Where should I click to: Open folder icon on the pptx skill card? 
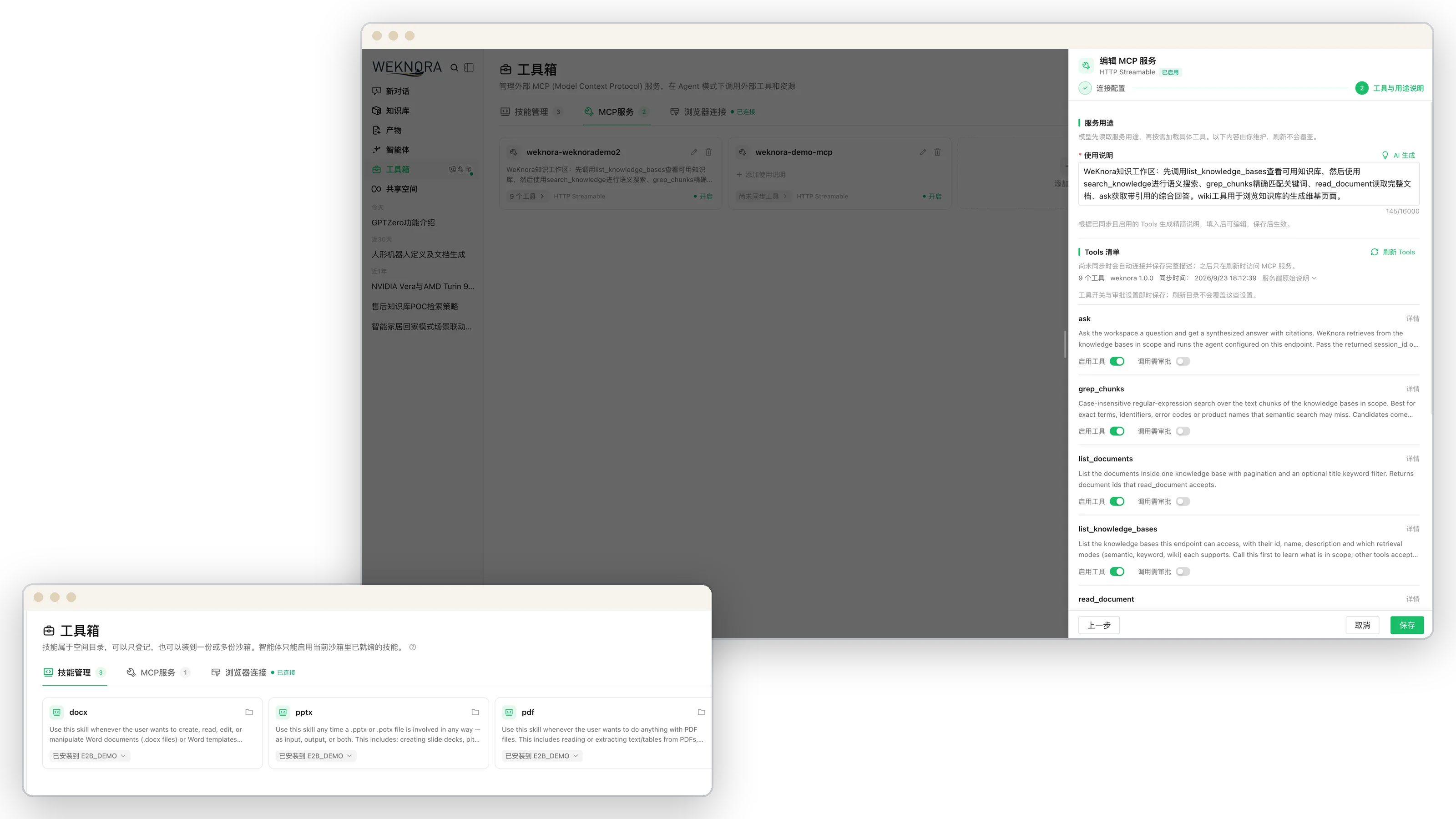point(475,712)
